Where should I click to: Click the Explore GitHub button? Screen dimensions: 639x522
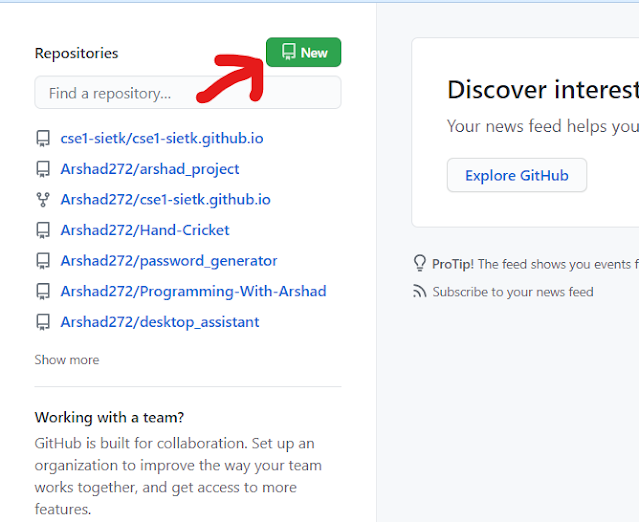coord(516,175)
